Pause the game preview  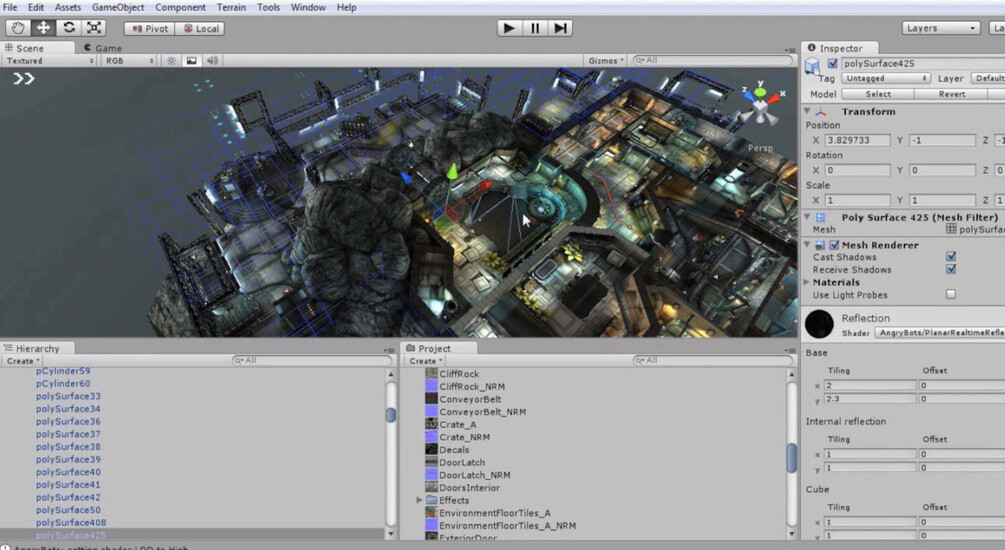tap(535, 28)
